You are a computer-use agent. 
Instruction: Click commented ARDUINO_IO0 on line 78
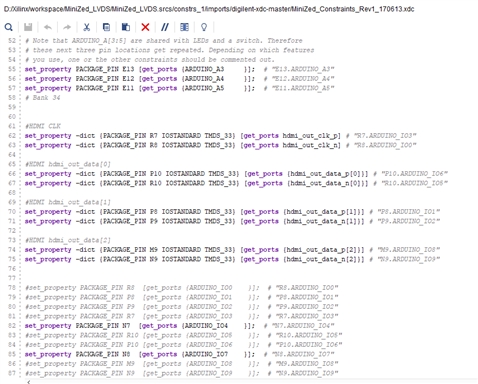click(211, 288)
